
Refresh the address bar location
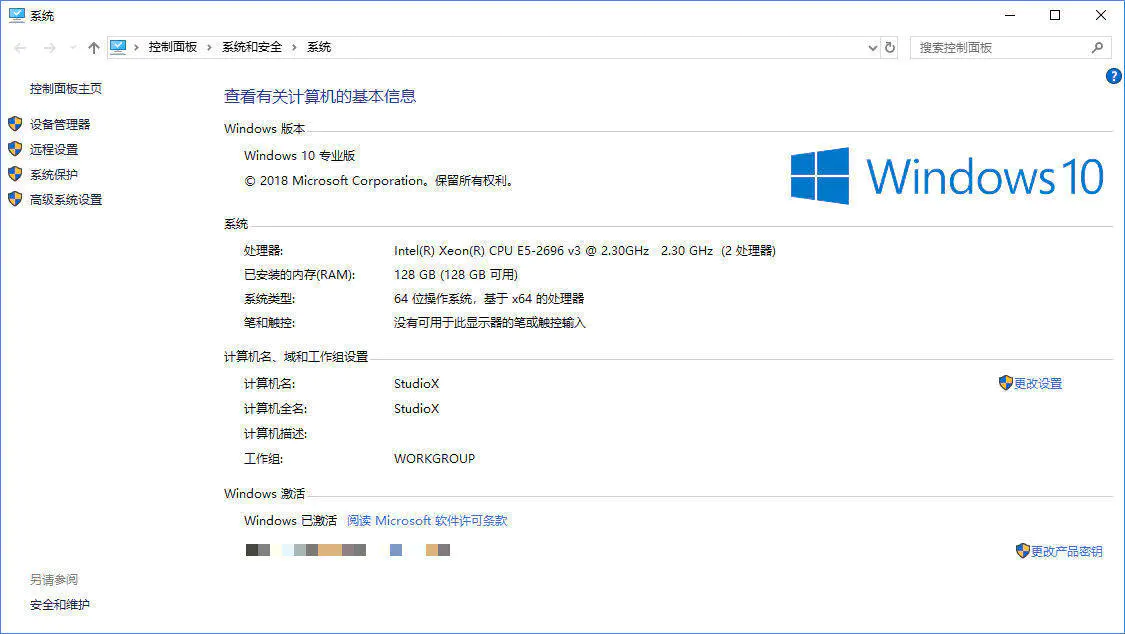pyautogui.click(x=890, y=47)
